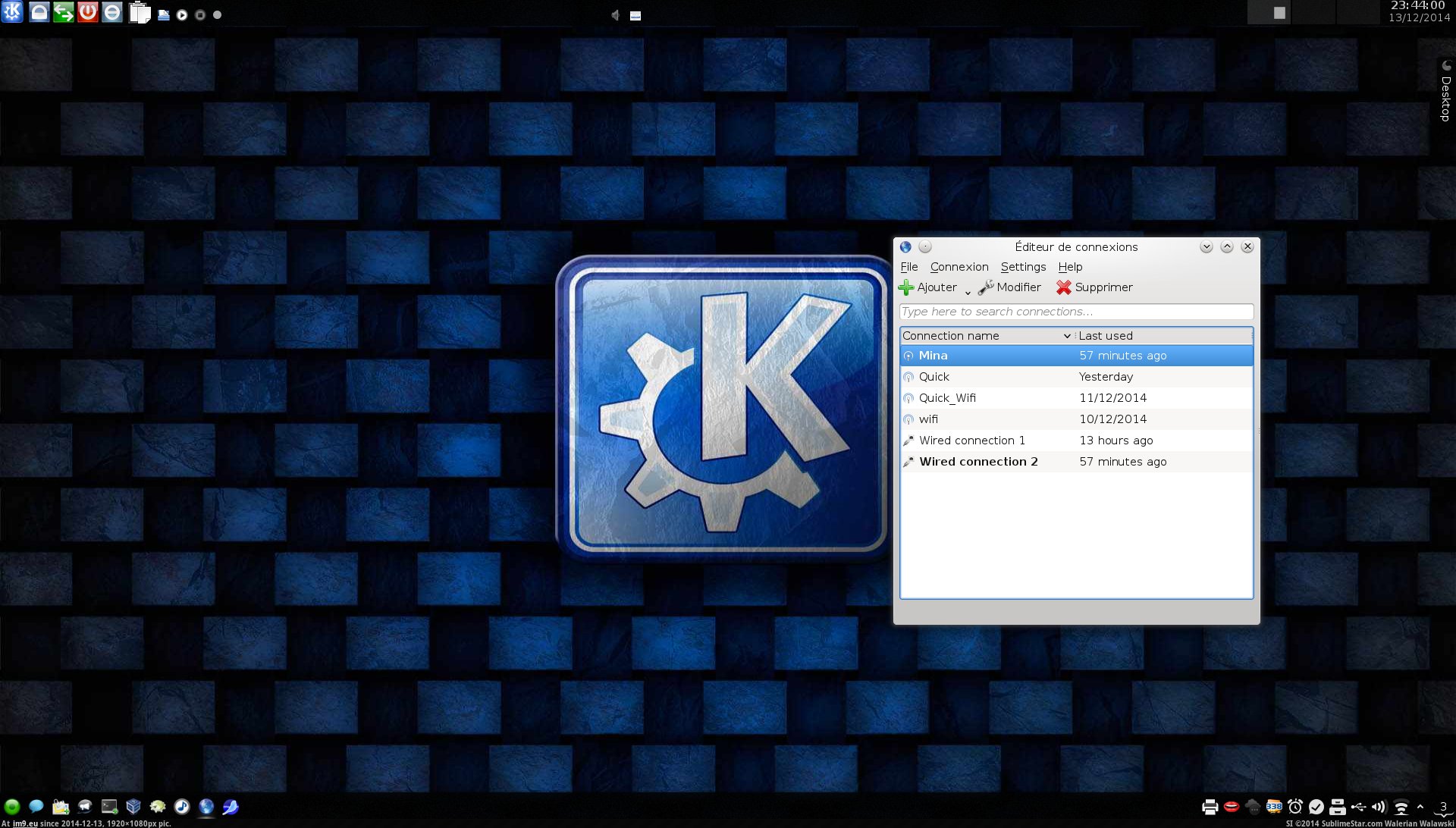
Task: Click the Éditeur de connexions window menu icon
Action: tap(905, 246)
